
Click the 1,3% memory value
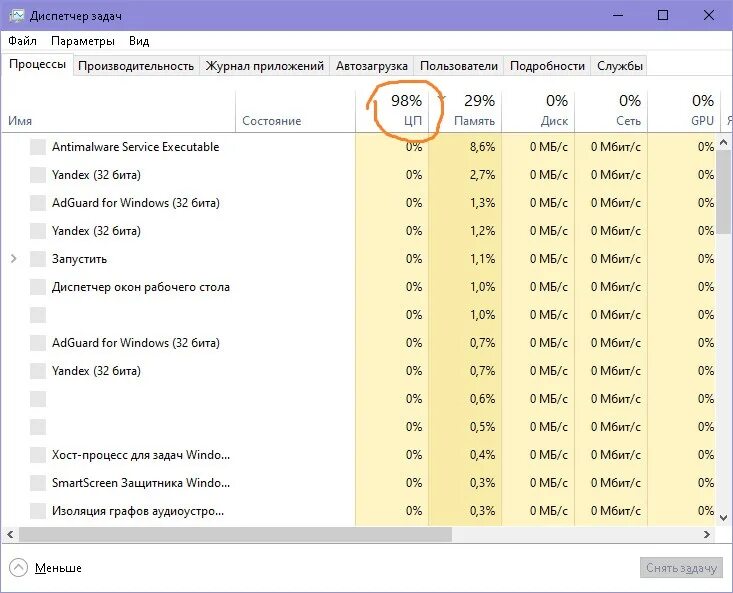coord(482,203)
